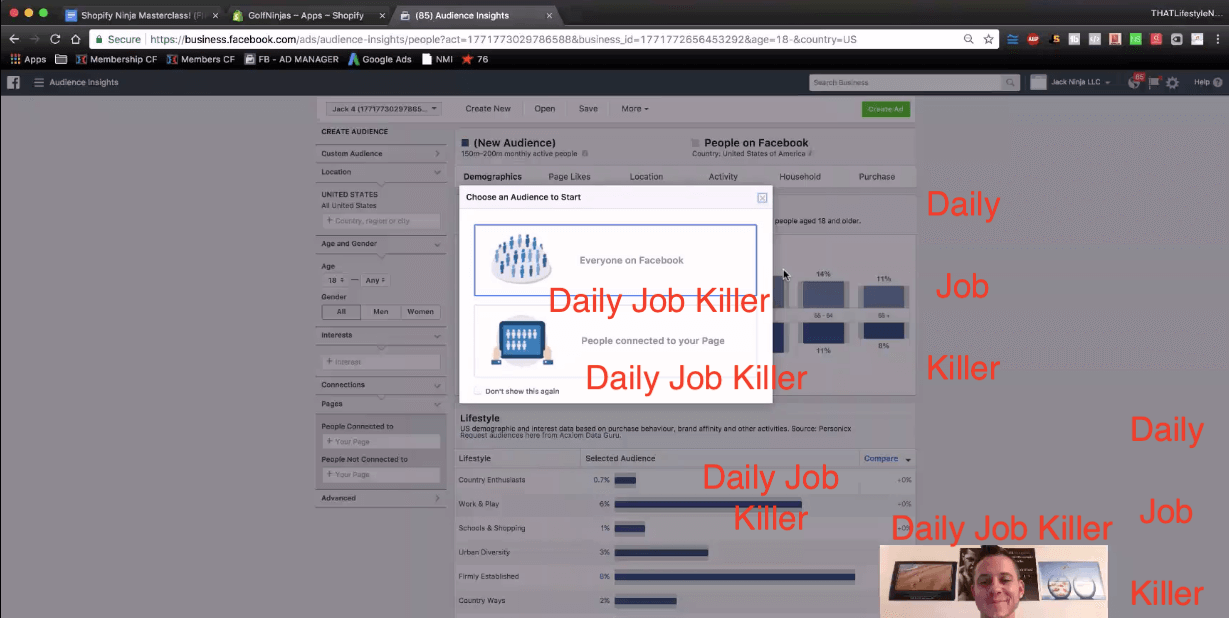This screenshot has width=1229, height=618.
Task: Click the Country Ways lifestyle row
Action: tap(685, 600)
